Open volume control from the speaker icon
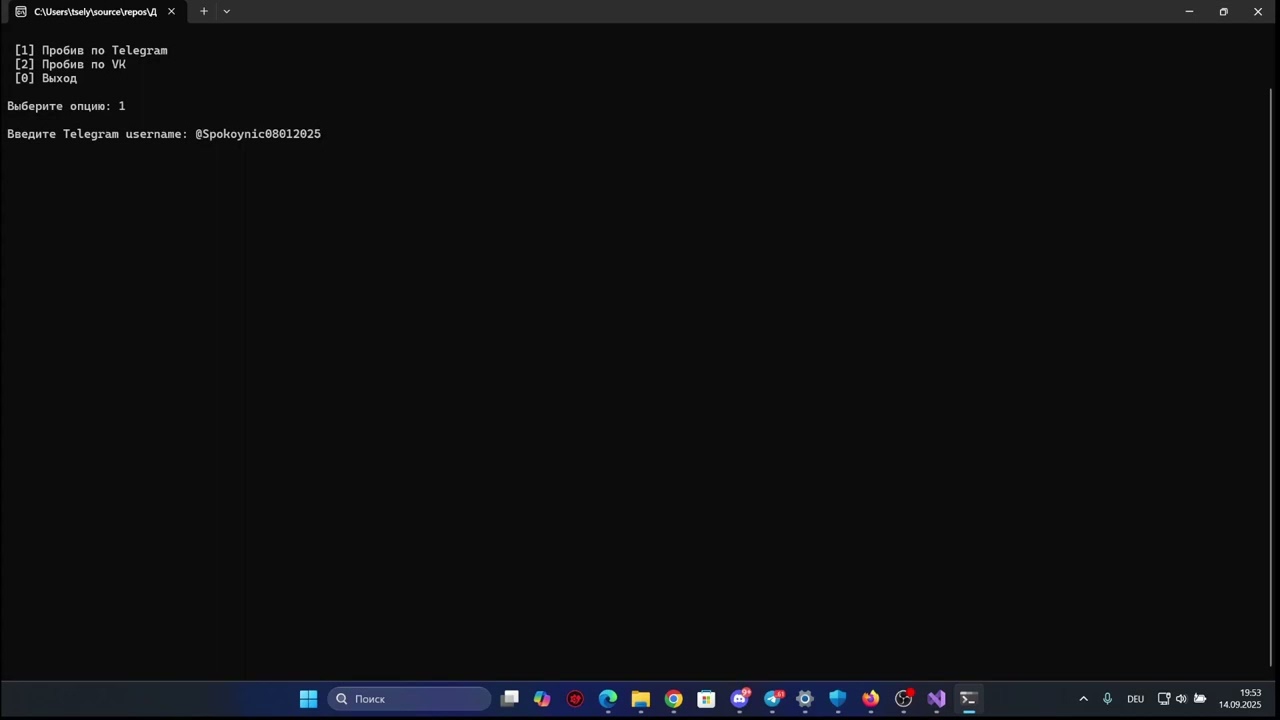1280x720 pixels. 1181,699
